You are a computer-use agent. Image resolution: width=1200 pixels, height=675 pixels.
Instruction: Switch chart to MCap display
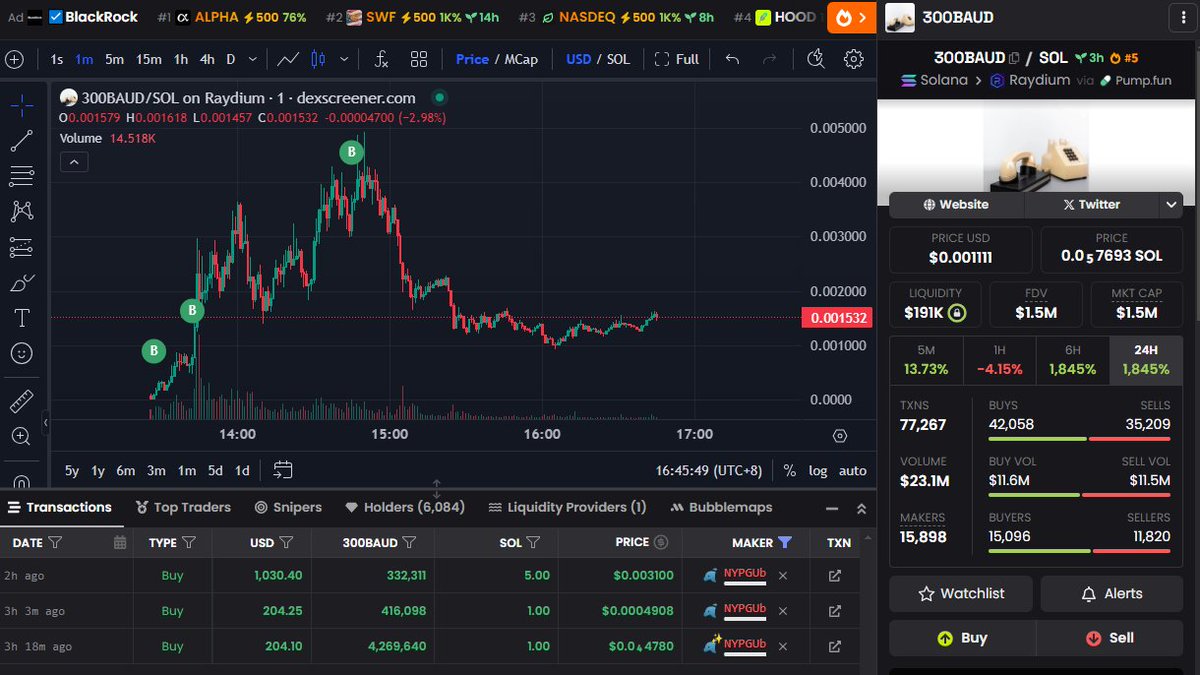click(521, 59)
